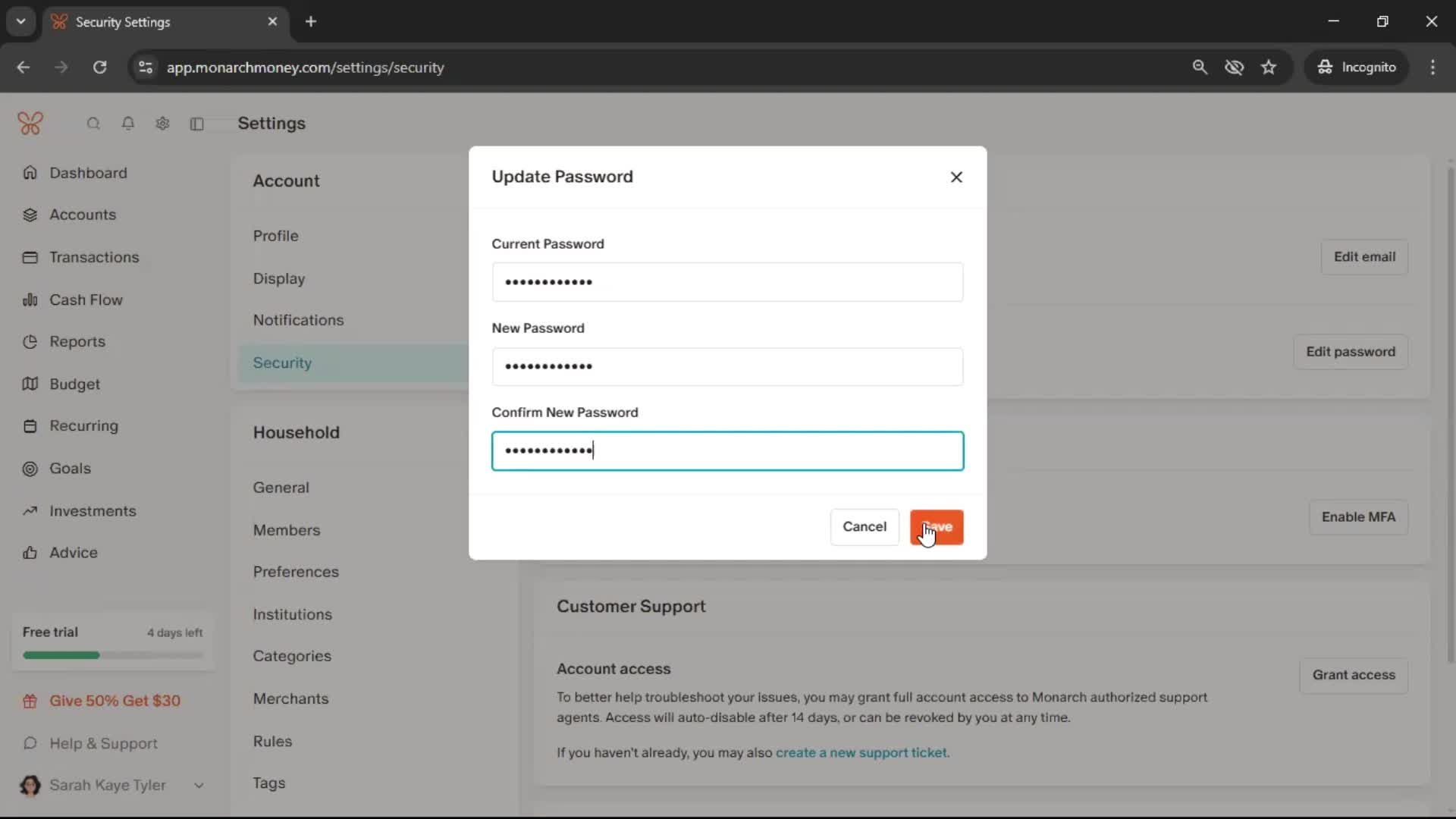The image size is (1456, 819).
Task: Expand the Sarah Kaye Tyler user menu
Action: (199, 786)
